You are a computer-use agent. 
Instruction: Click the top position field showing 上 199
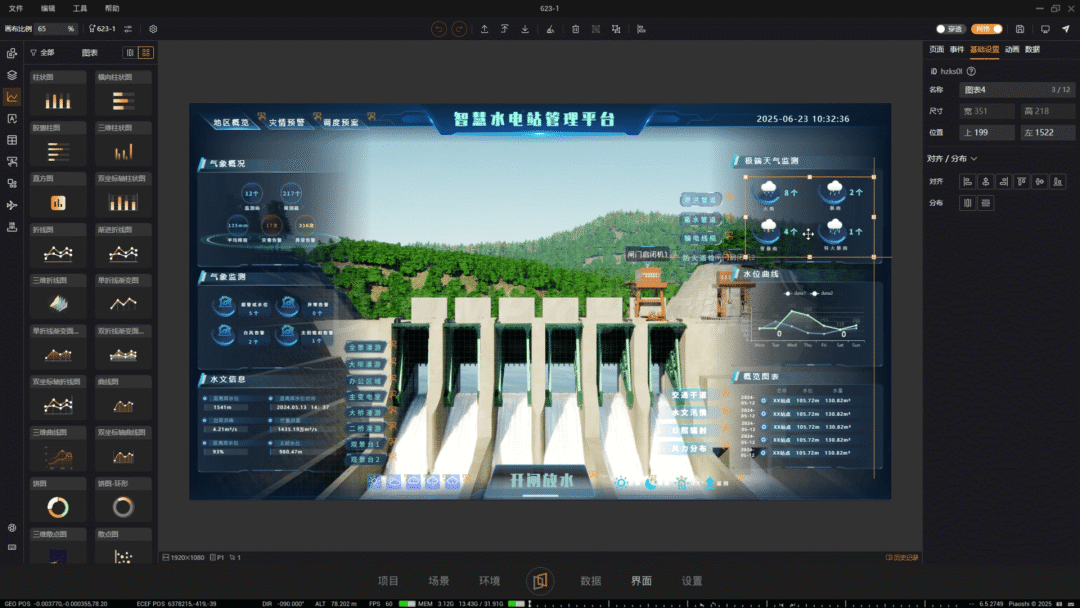(987, 132)
